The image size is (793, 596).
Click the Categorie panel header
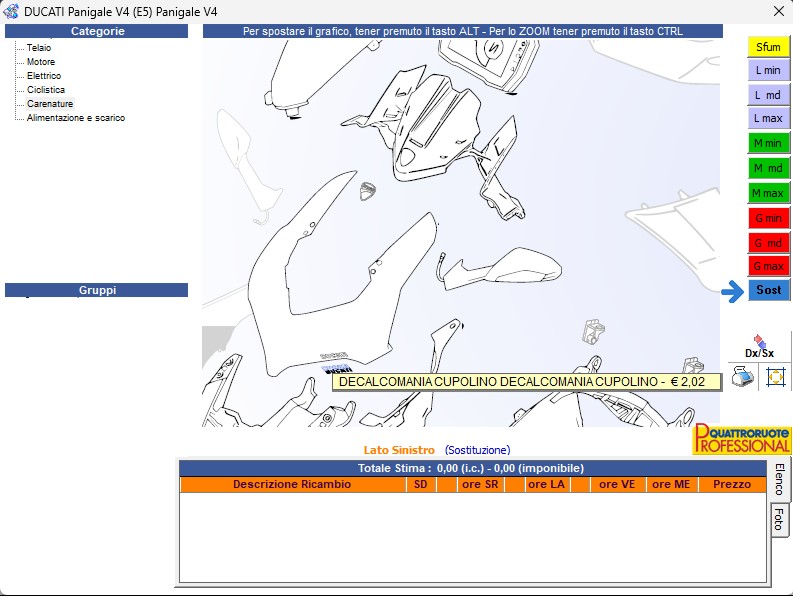[97, 31]
